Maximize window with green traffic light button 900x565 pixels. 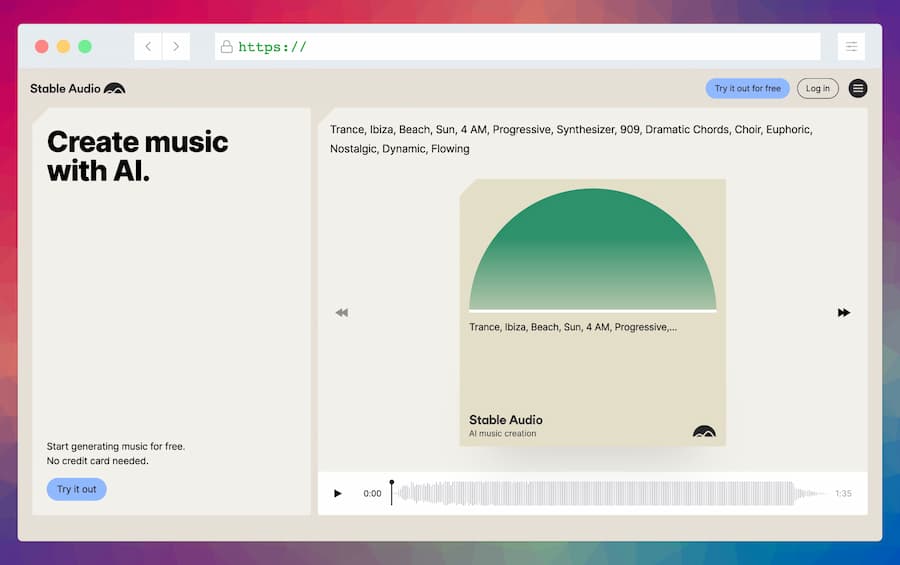(x=85, y=47)
